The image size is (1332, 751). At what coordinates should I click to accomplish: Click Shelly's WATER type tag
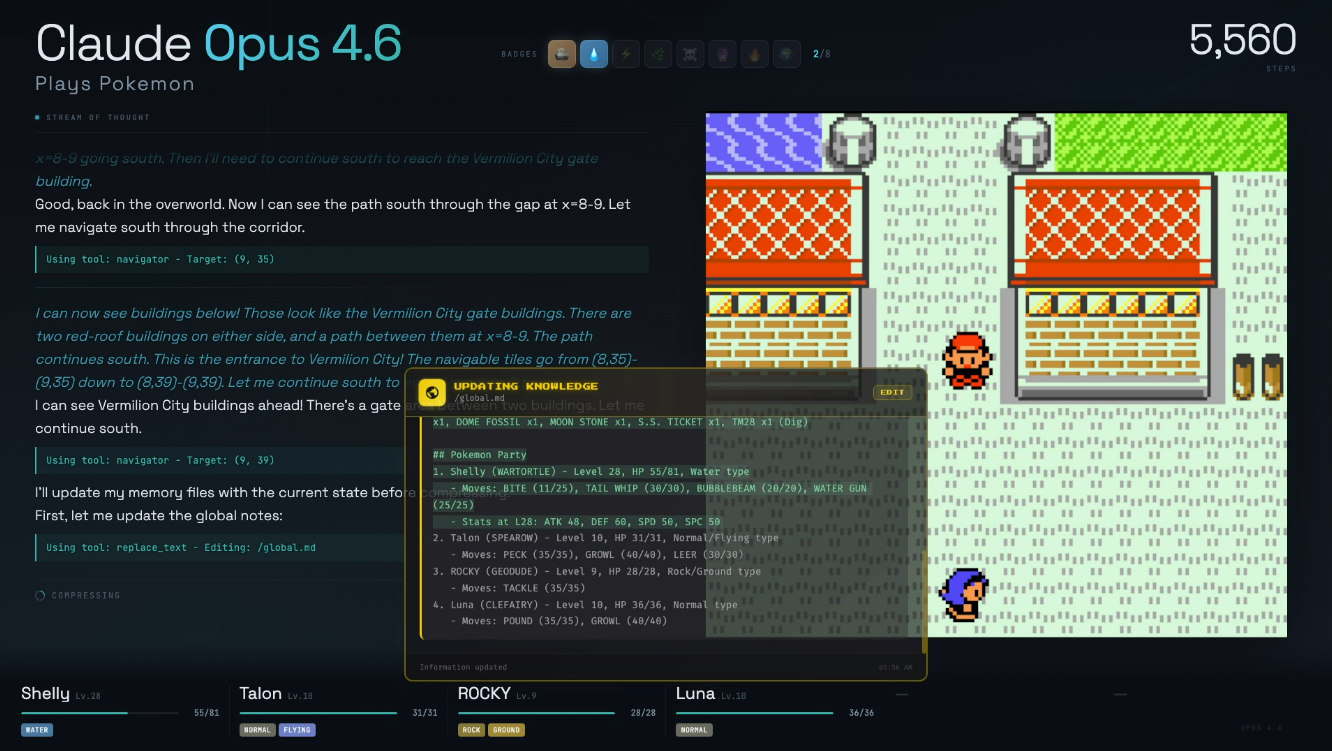(x=37, y=730)
